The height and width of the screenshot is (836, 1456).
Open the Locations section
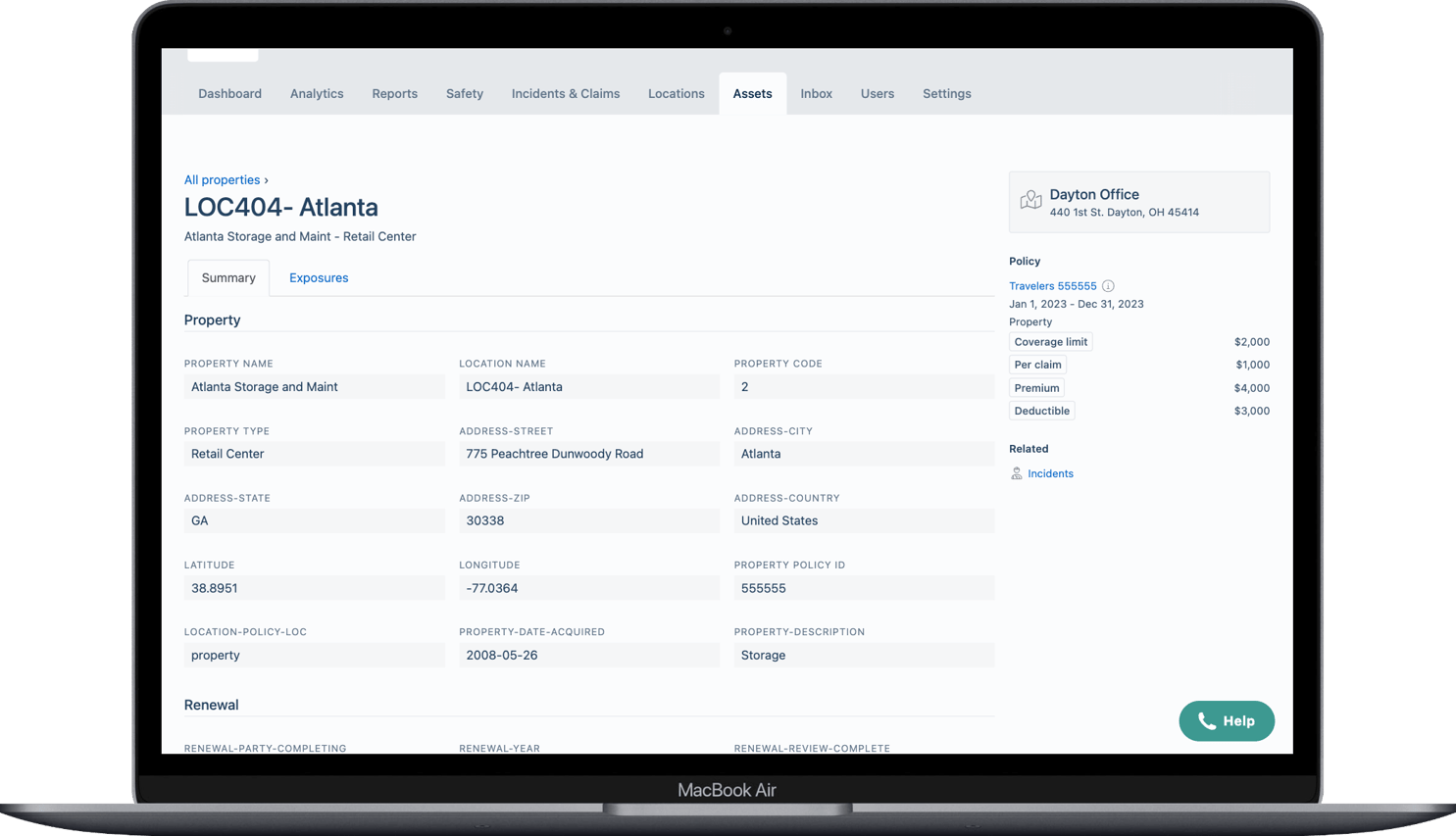[676, 93]
